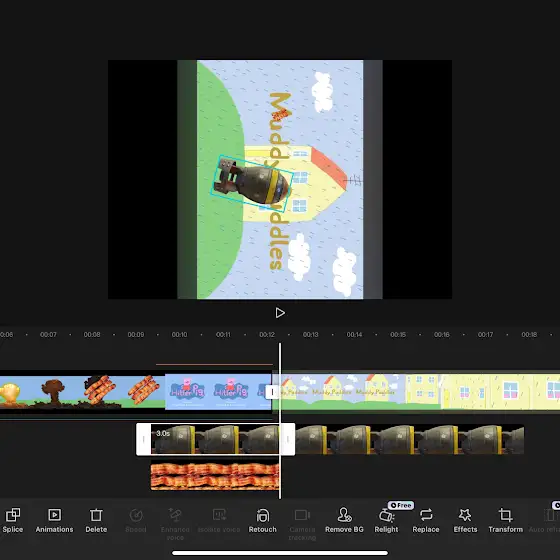
Task: Open the greyed-out Speed tool
Action: click(x=136, y=520)
